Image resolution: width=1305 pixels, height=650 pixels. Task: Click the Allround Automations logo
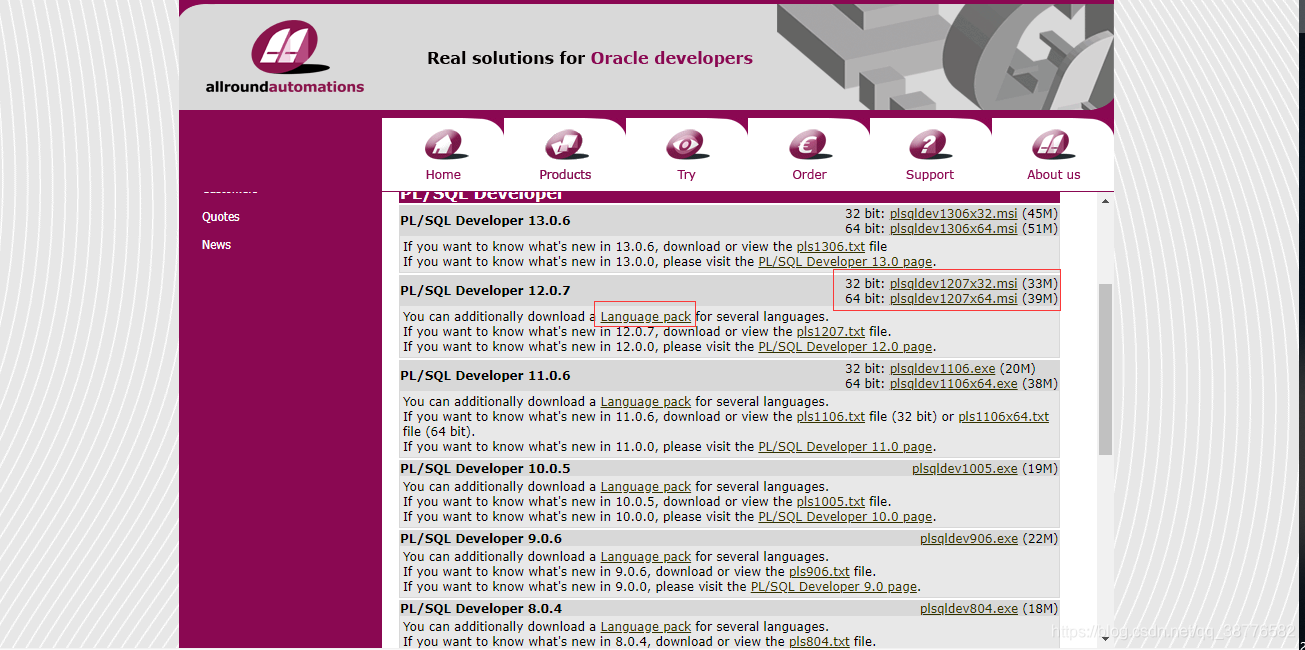(285, 58)
